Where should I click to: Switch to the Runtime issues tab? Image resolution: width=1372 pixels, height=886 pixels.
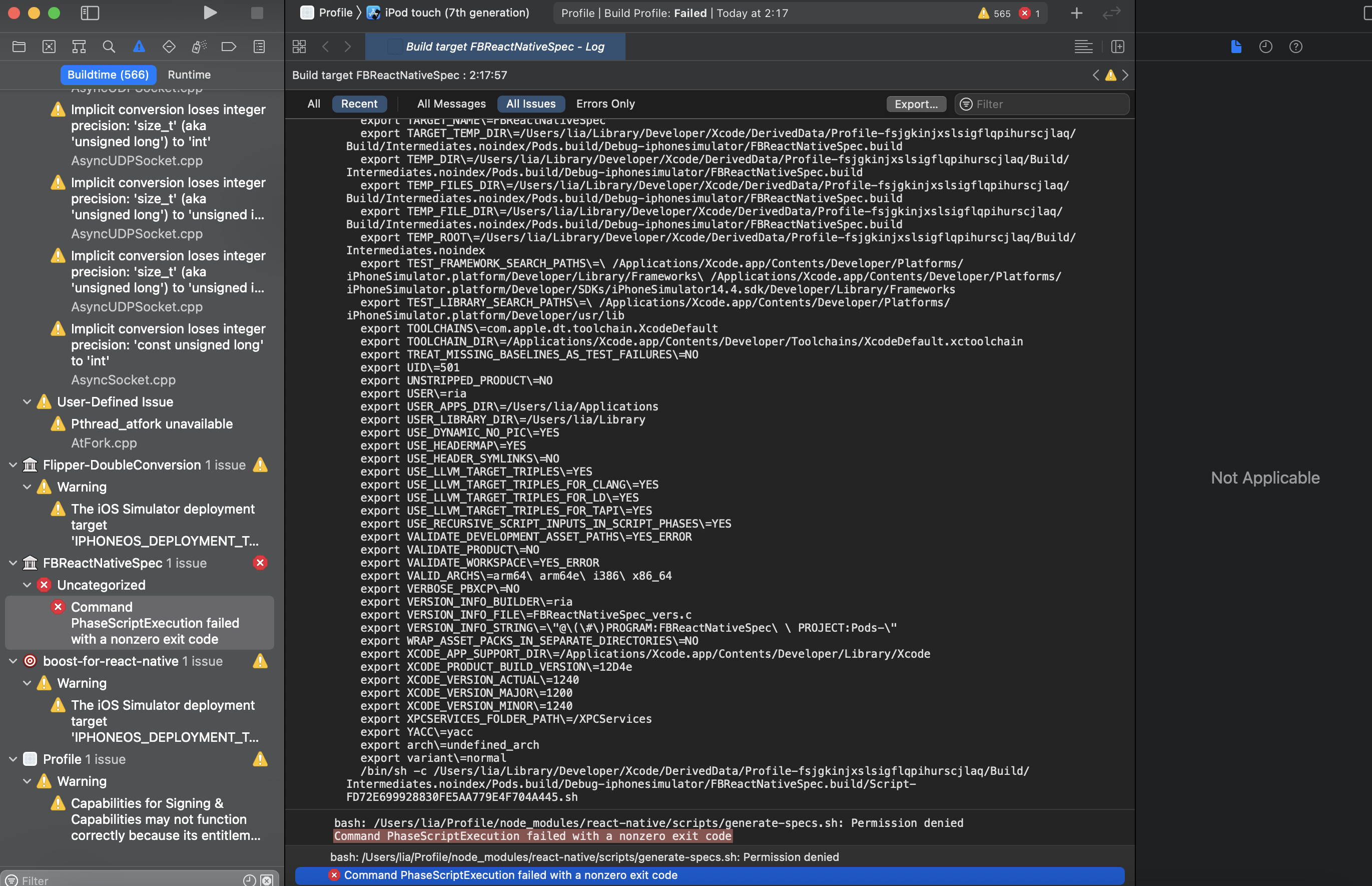189,74
